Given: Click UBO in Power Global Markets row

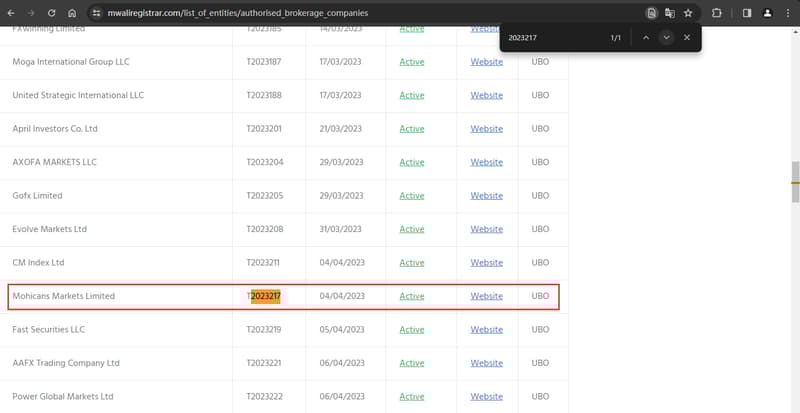Looking at the screenshot, I should point(540,397).
